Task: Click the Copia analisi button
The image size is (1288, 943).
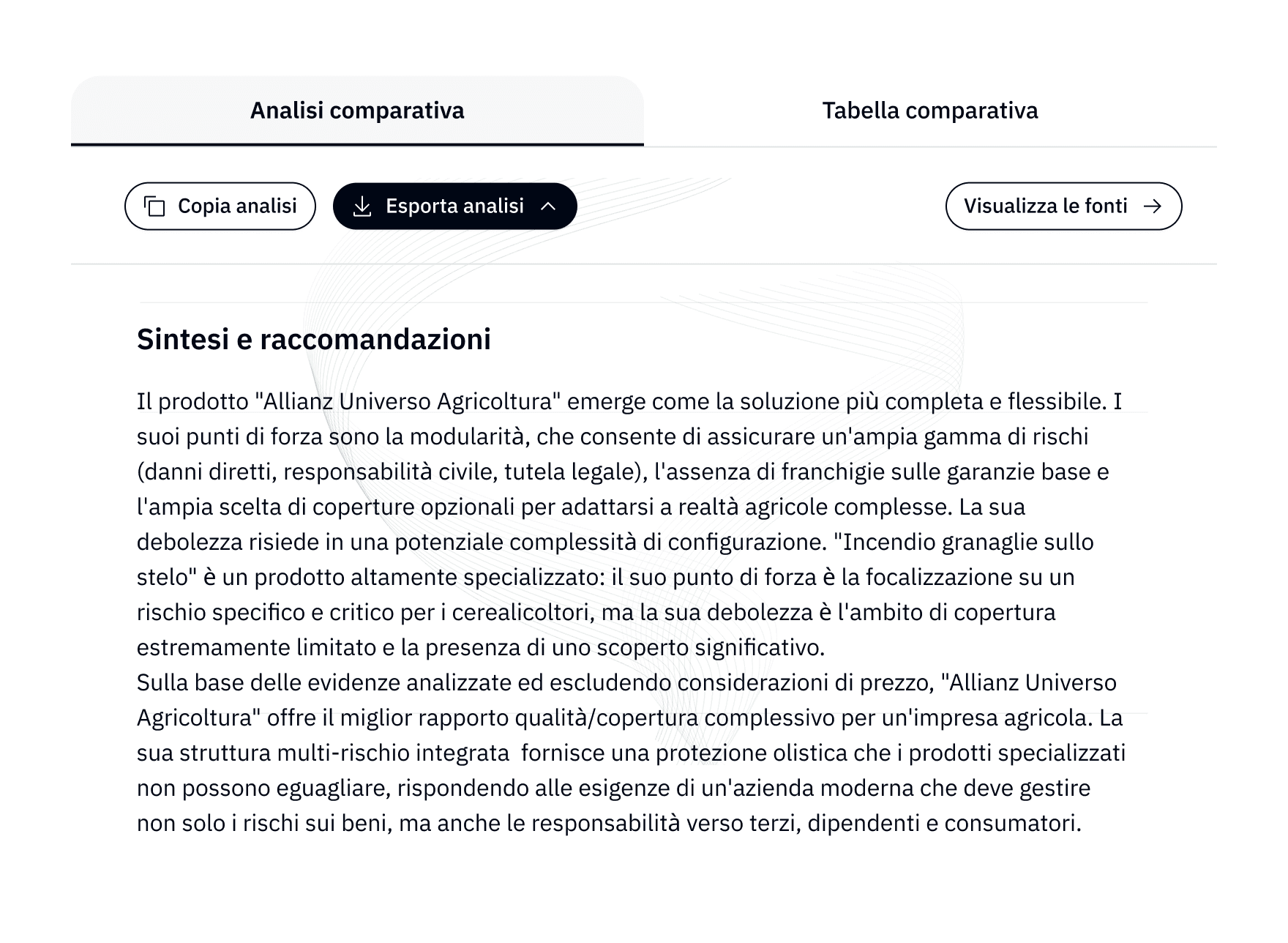Action: tap(220, 206)
